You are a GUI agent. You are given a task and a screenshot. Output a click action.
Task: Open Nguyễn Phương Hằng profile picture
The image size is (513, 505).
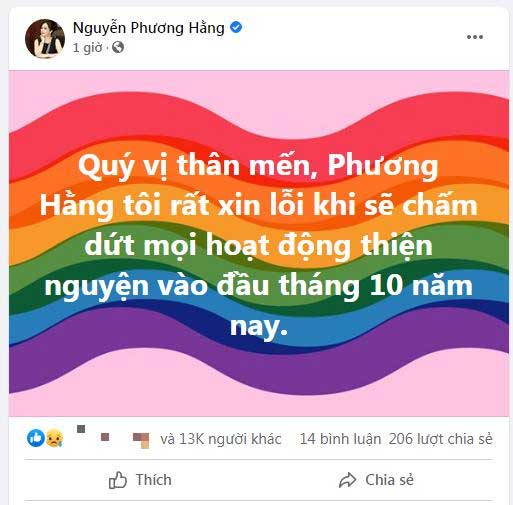click(x=45, y=39)
